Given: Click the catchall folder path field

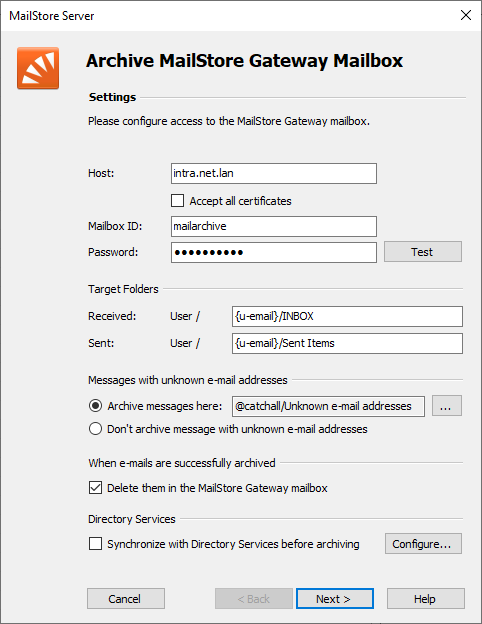Looking at the screenshot, I should pyautogui.click(x=328, y=406).
